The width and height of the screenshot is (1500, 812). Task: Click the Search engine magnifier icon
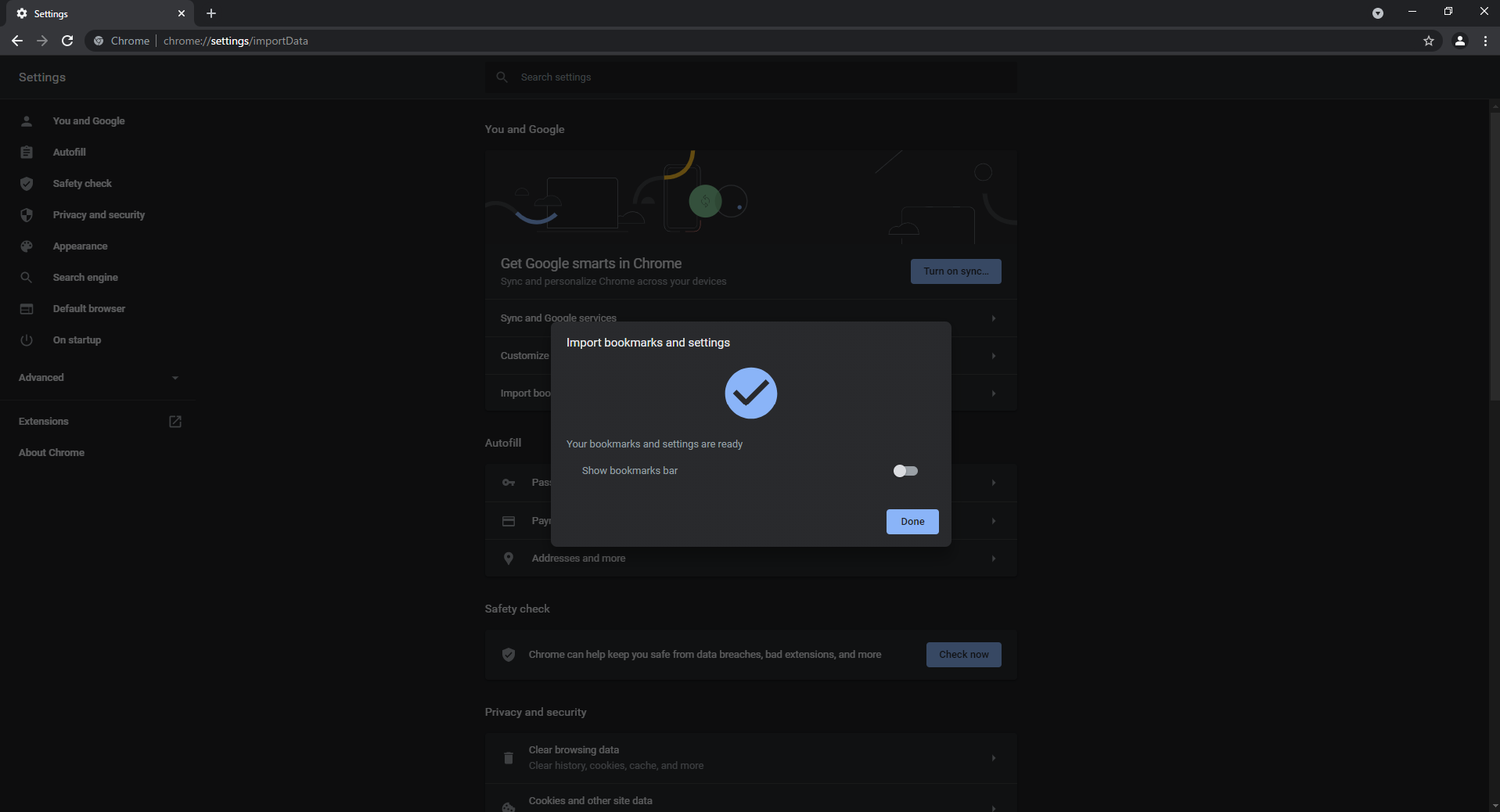click(x=27, y=278)
